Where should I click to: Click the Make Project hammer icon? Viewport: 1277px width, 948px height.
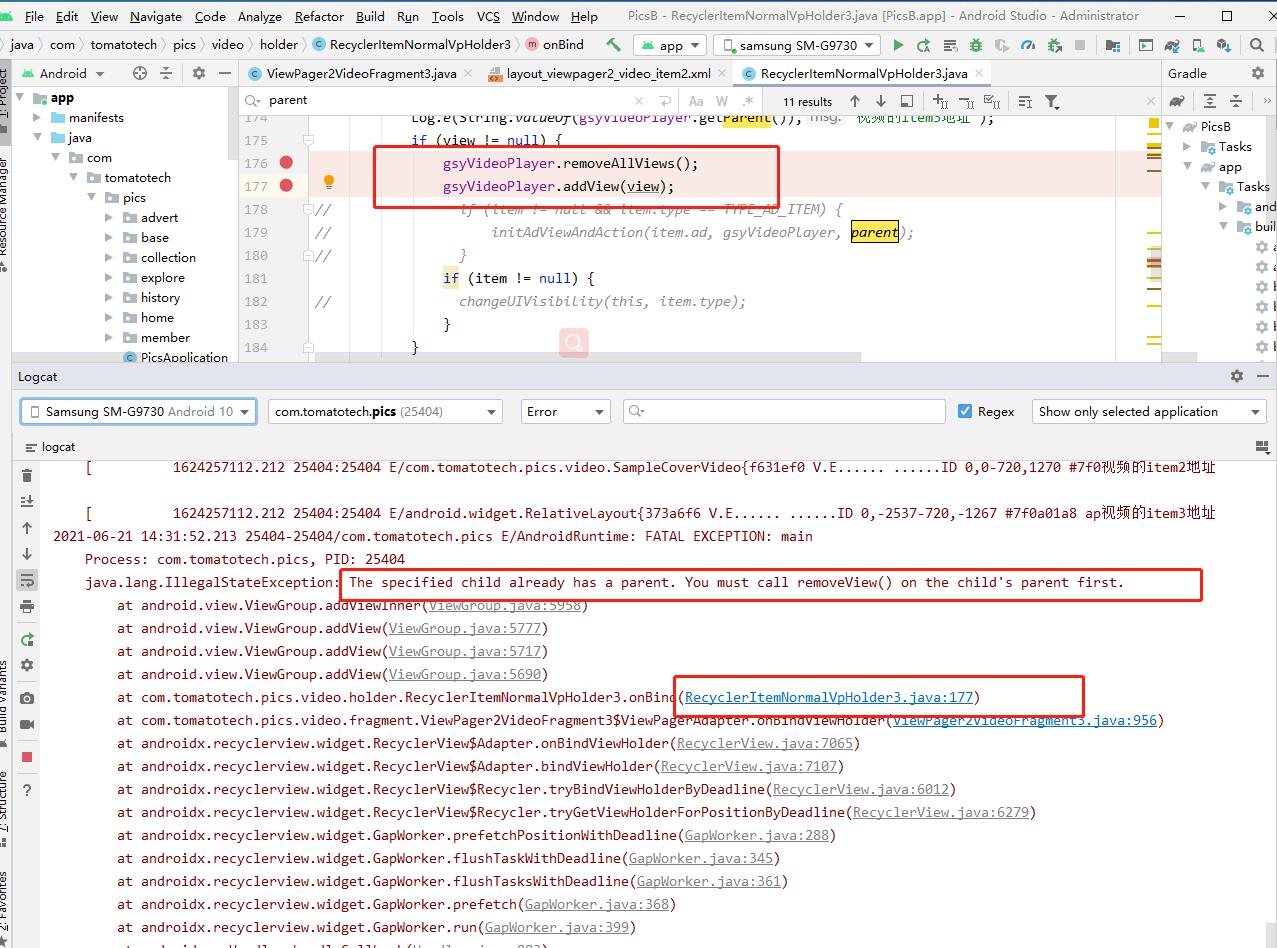point(613,45)
